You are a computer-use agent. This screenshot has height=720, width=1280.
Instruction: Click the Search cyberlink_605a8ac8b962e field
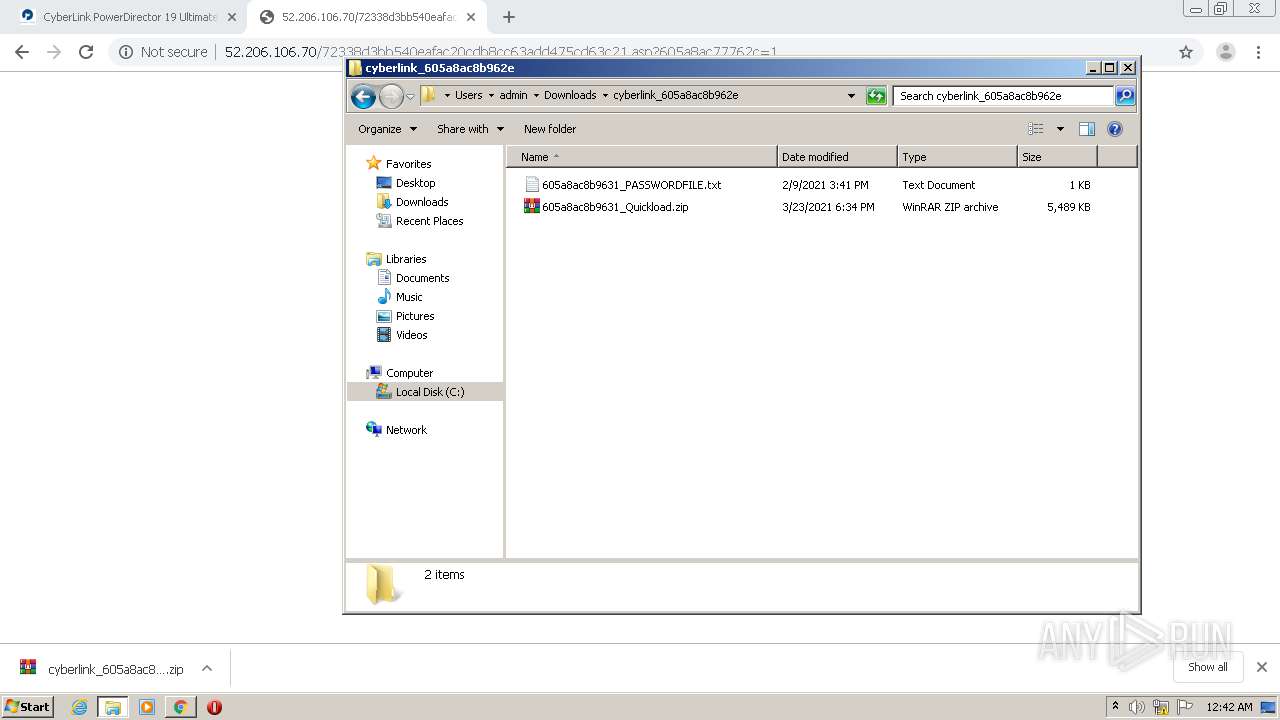pos(1003,96)
